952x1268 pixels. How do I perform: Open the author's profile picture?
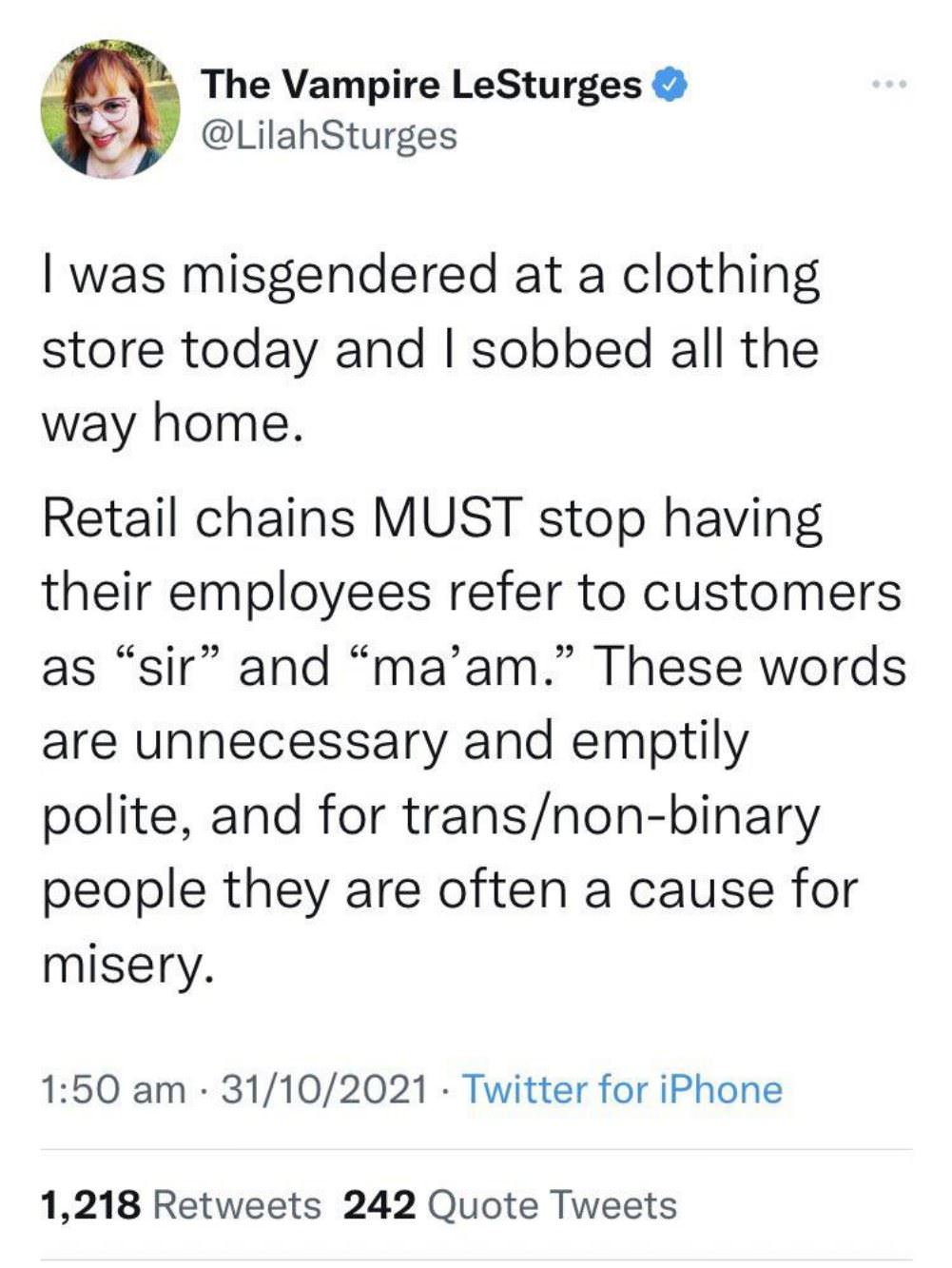[110, 108]
